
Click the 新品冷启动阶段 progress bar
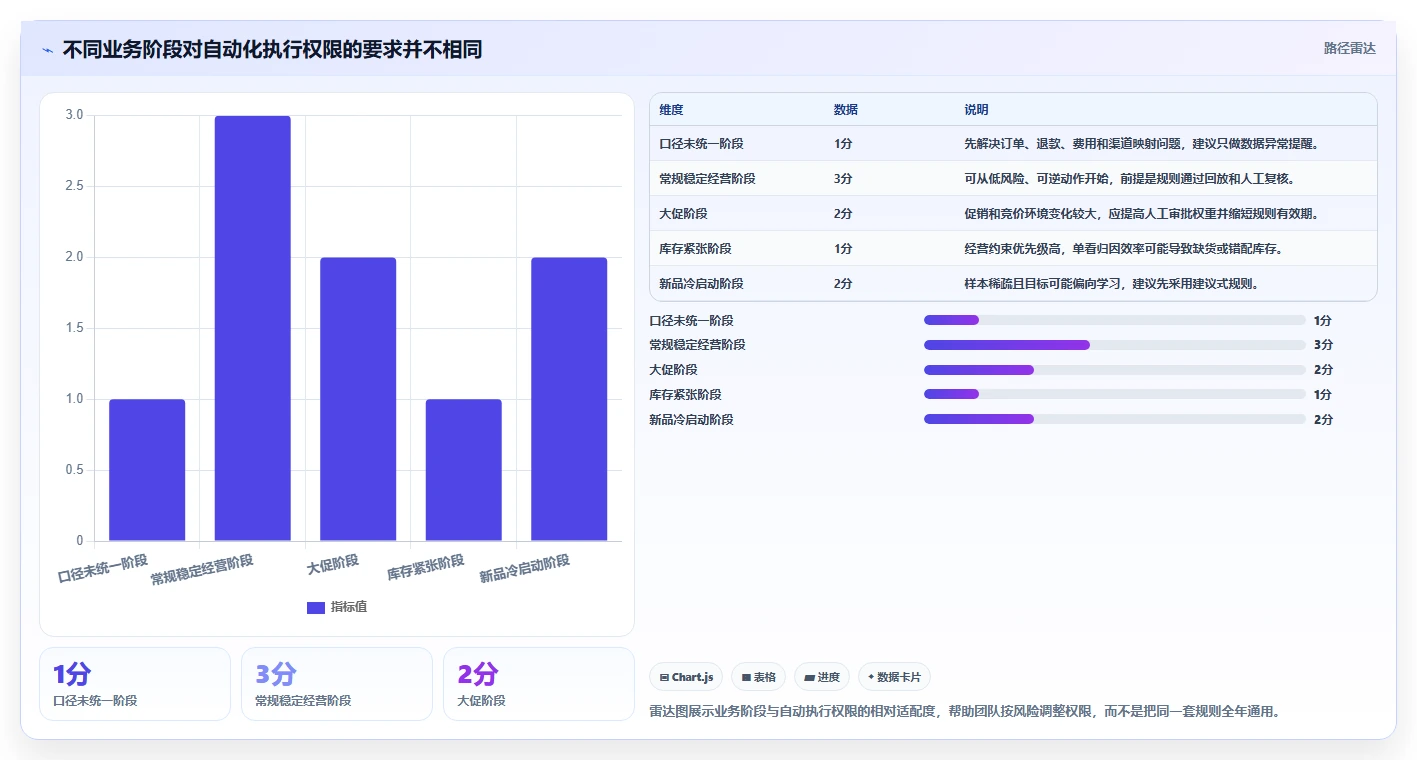[x=1115, y=419]
